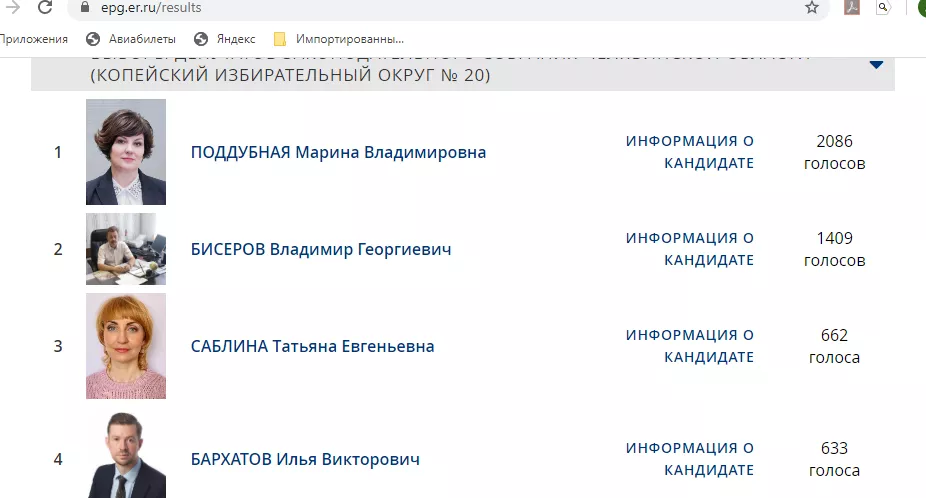Click the photo of Бархатов Илья Викторович
The image size is (926, 498).
click(126, 455)
